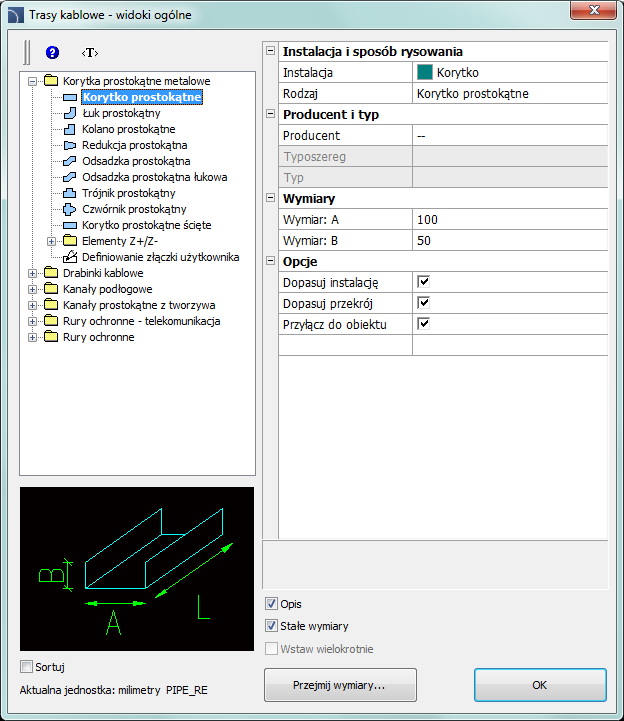
Task: Select Redukcja prostokątna tree item
Action: click(x=135, y=145)
